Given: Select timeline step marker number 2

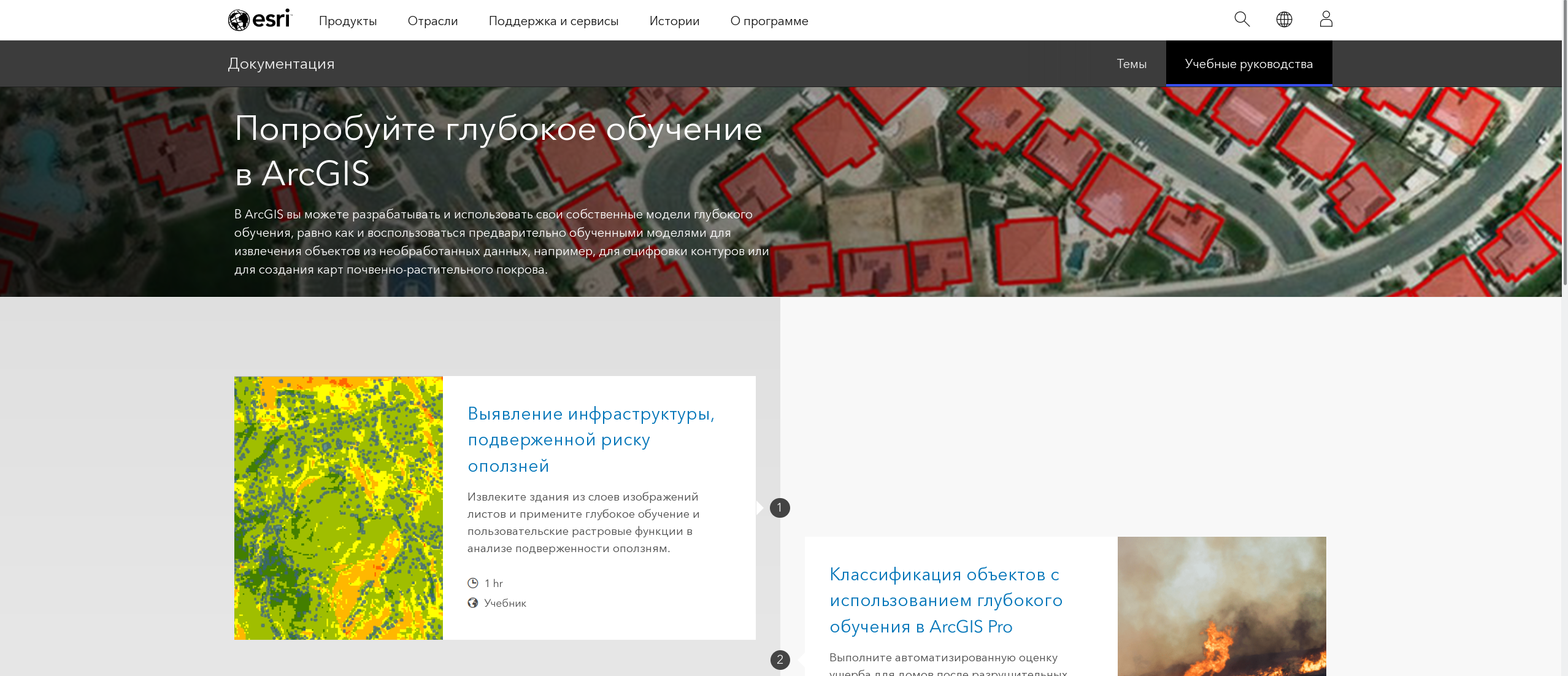Looking at the screenshot, I should tap(780, 660).
